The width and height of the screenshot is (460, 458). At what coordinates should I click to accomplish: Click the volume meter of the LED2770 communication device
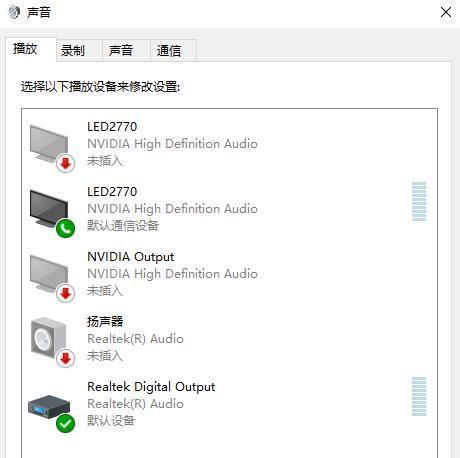[x=419, y=202]
